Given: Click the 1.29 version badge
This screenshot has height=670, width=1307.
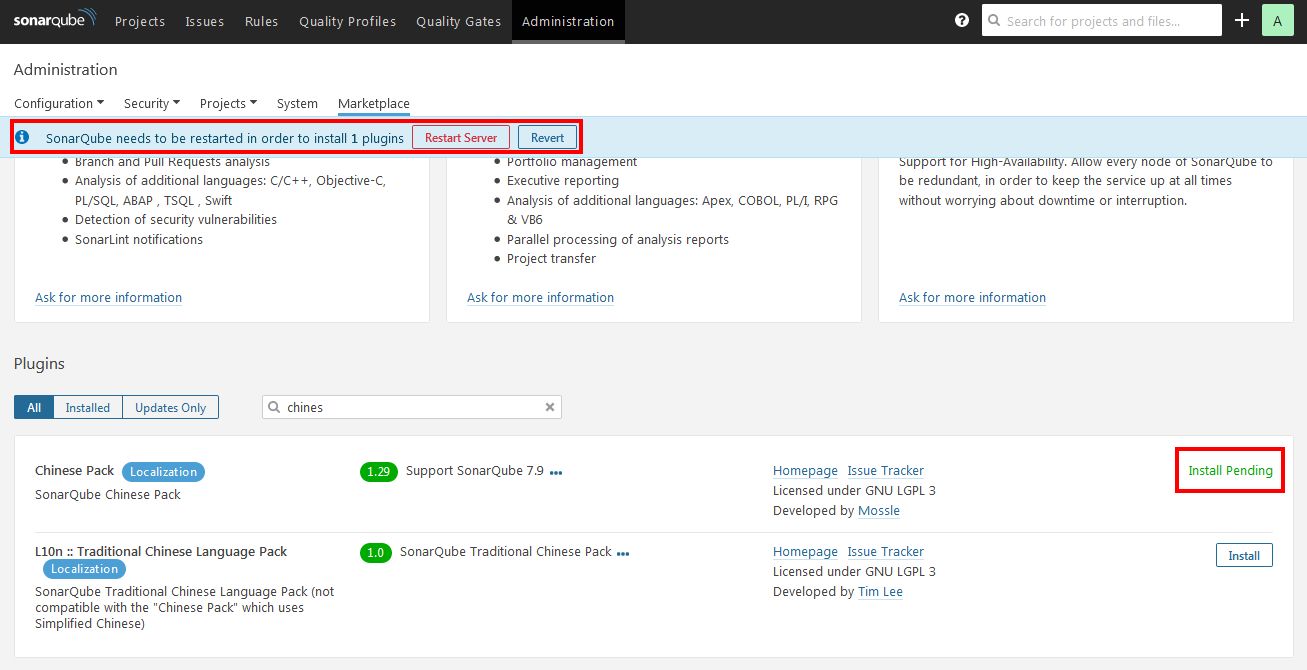Looking at the screenshot, I should coord(379,471).
